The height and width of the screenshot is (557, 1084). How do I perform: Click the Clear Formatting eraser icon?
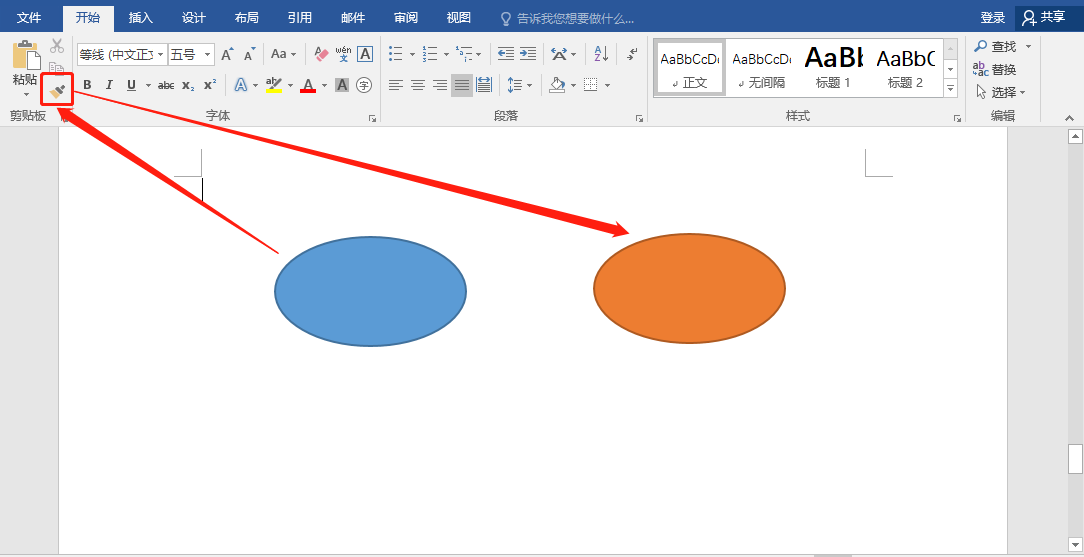321,54
